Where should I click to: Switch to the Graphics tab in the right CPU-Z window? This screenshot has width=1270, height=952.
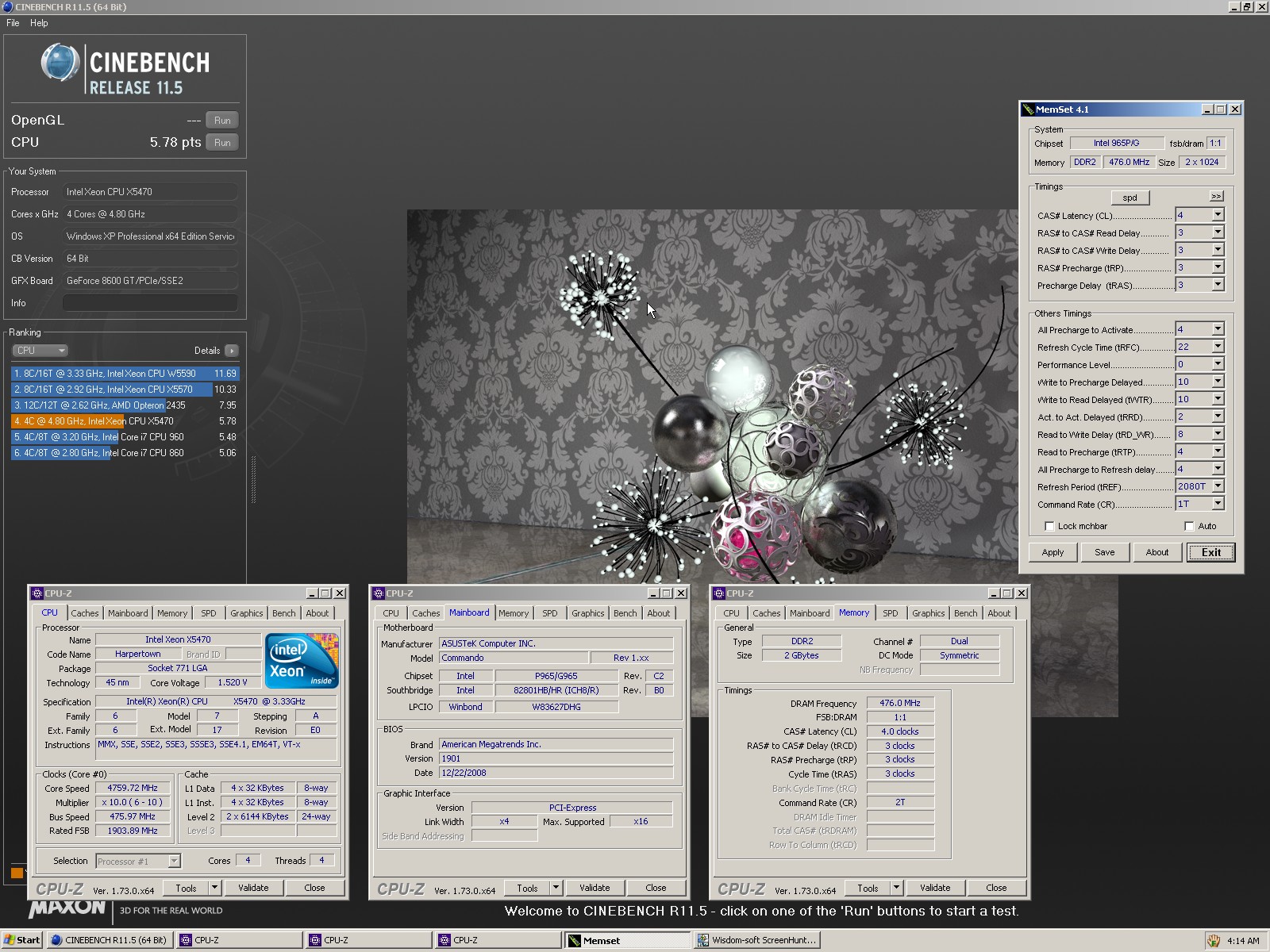point(928,613)
